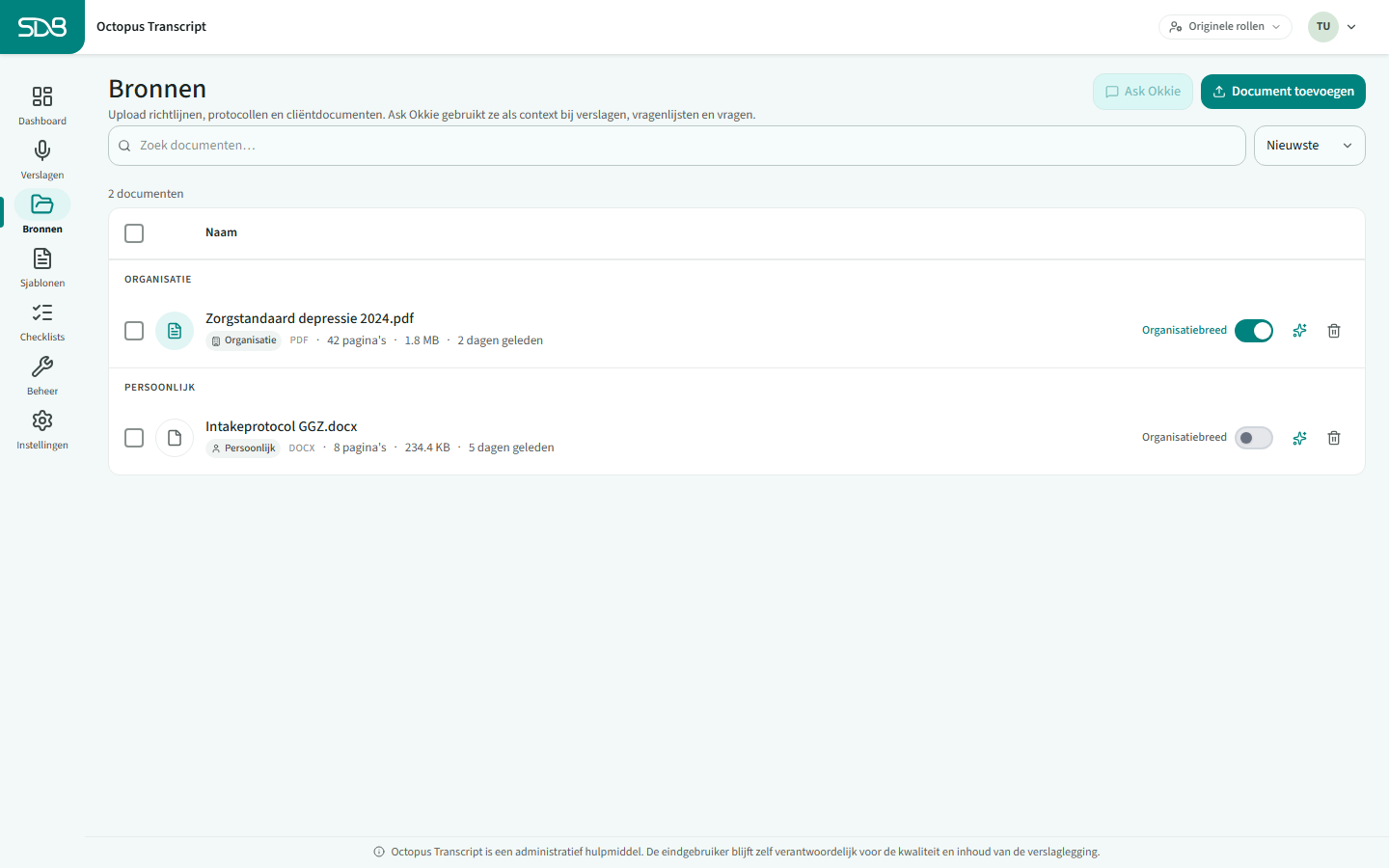Click the file icon of Zorgstandaard depressie 2024.pdf

175,331
